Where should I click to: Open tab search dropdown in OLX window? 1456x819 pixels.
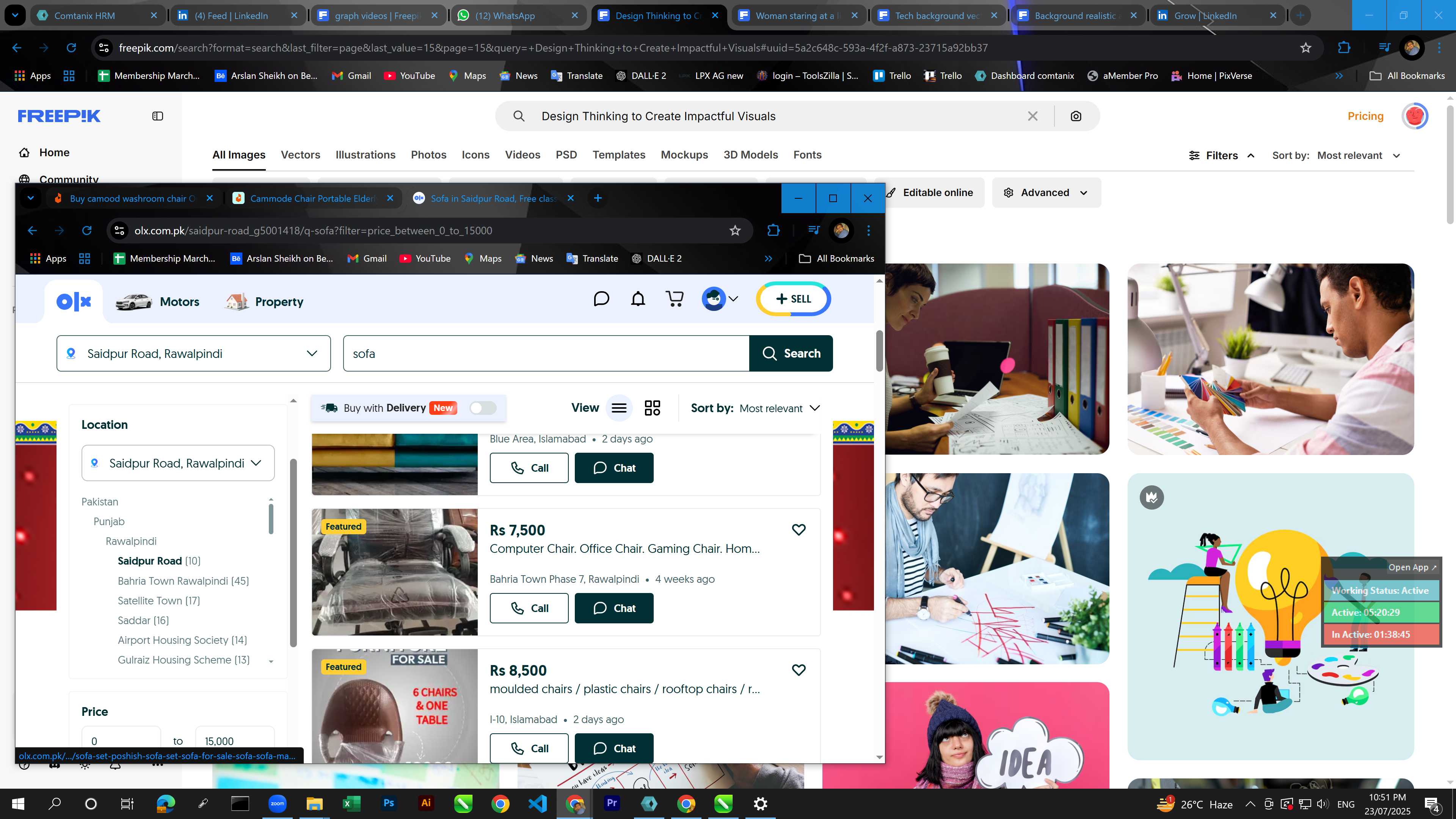(30, 198)
